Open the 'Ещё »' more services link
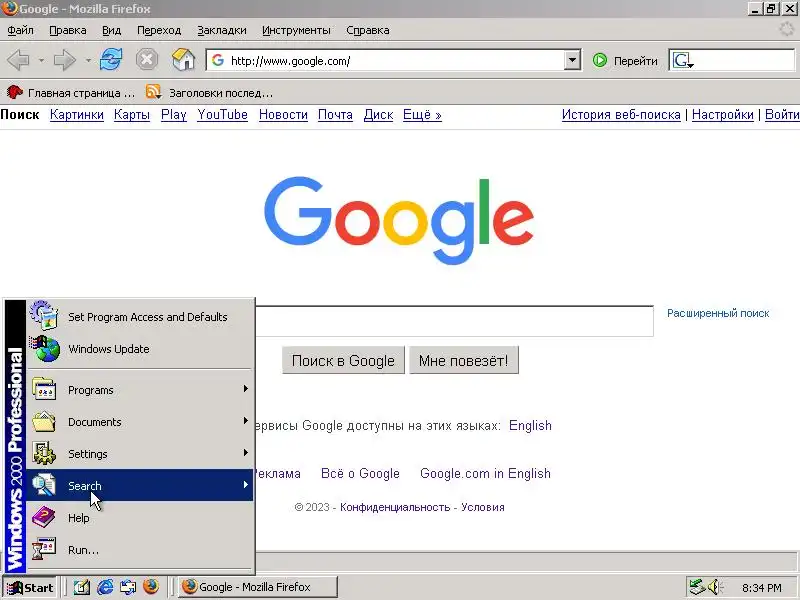Screen dimensions: 800x600 (x=422, y=115)
